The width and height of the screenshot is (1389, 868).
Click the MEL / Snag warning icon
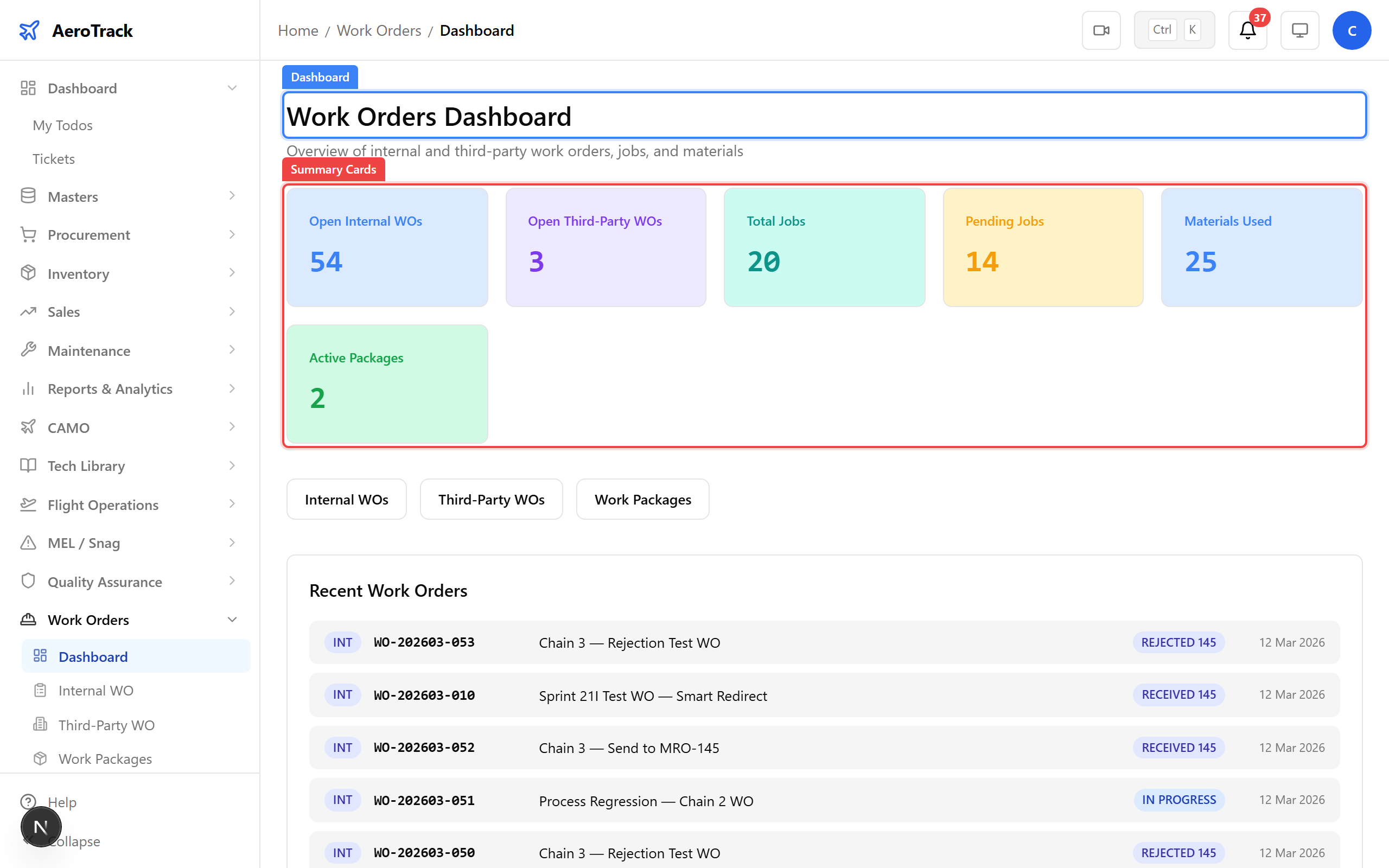pyautogui.click(x=28, y=542)
